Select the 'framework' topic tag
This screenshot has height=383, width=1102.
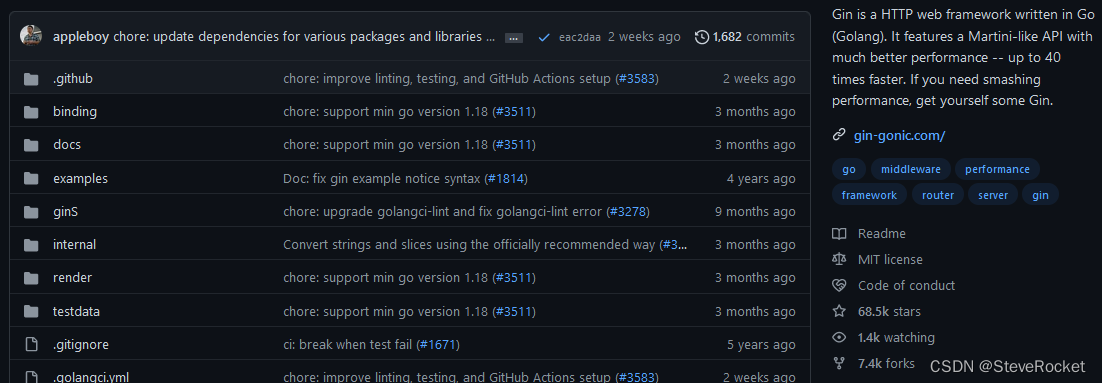click(x=869, y=195)
